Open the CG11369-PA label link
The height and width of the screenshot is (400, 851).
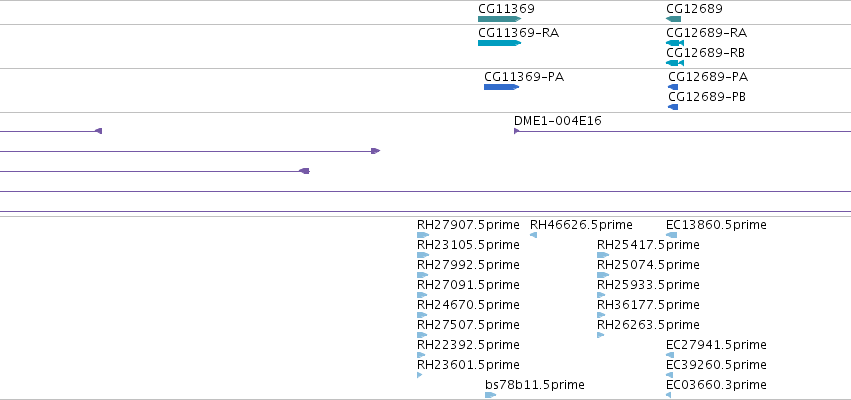point(524,77)
